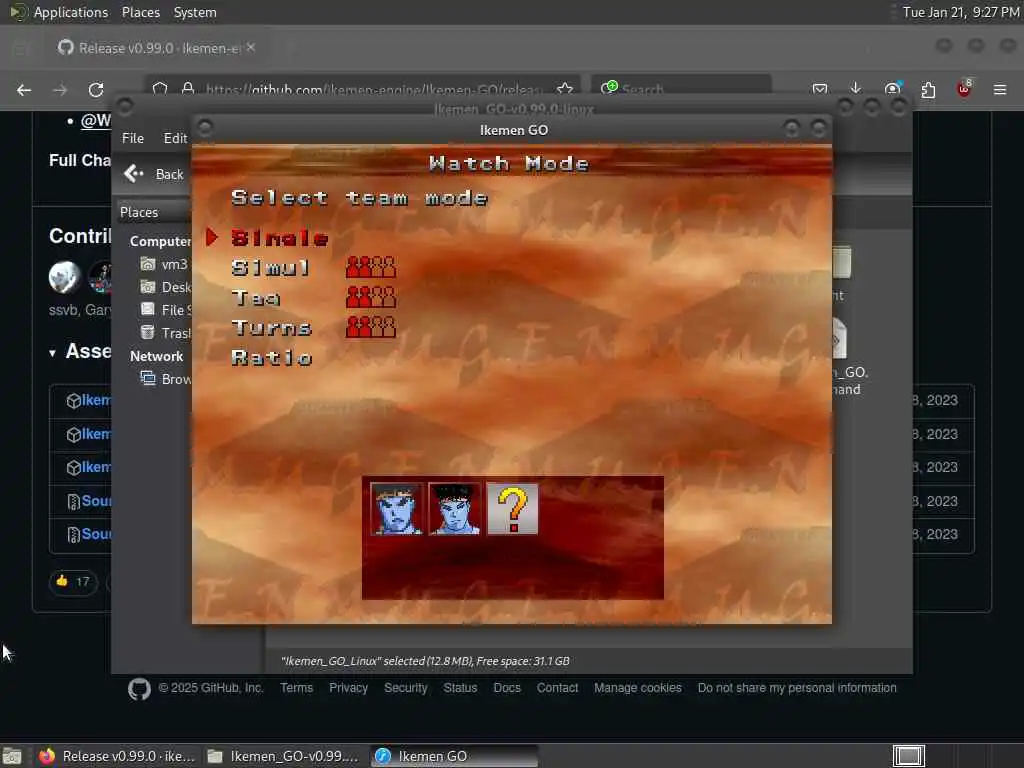The image size is (1024, 768).
Task: Click the GitHub logo in footer
Action: pos(139,689)
